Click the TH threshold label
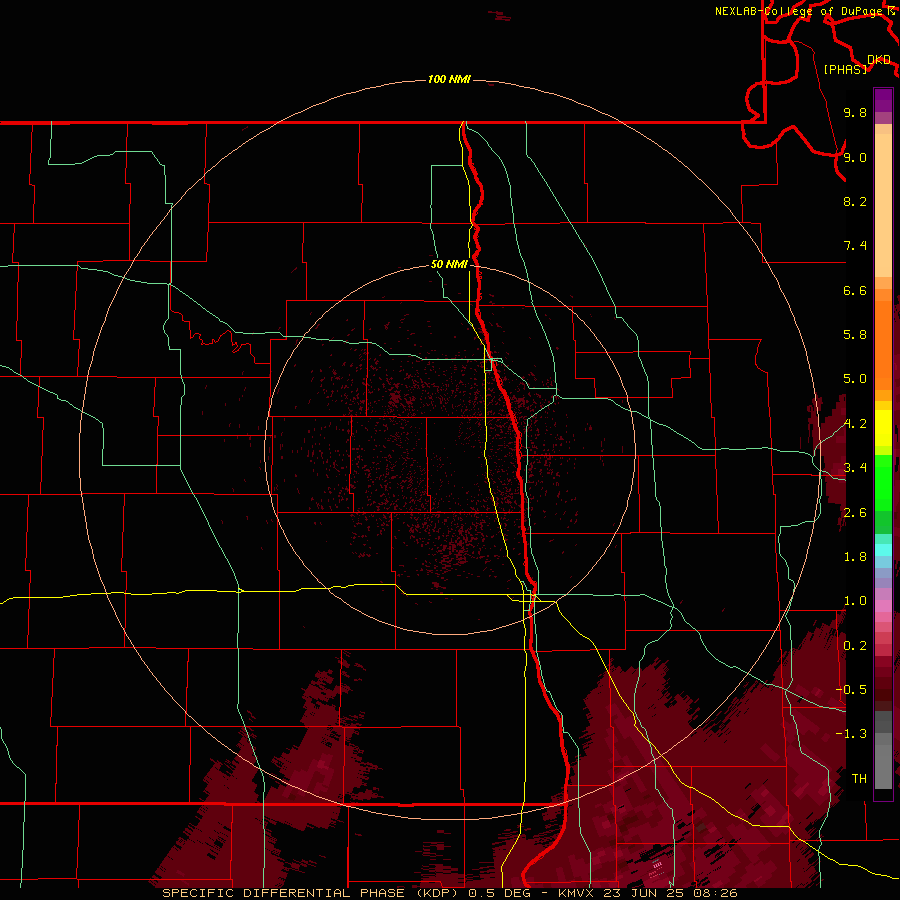Image resolution: width=900 pixels, height=900 pixels. coord(859,779)
